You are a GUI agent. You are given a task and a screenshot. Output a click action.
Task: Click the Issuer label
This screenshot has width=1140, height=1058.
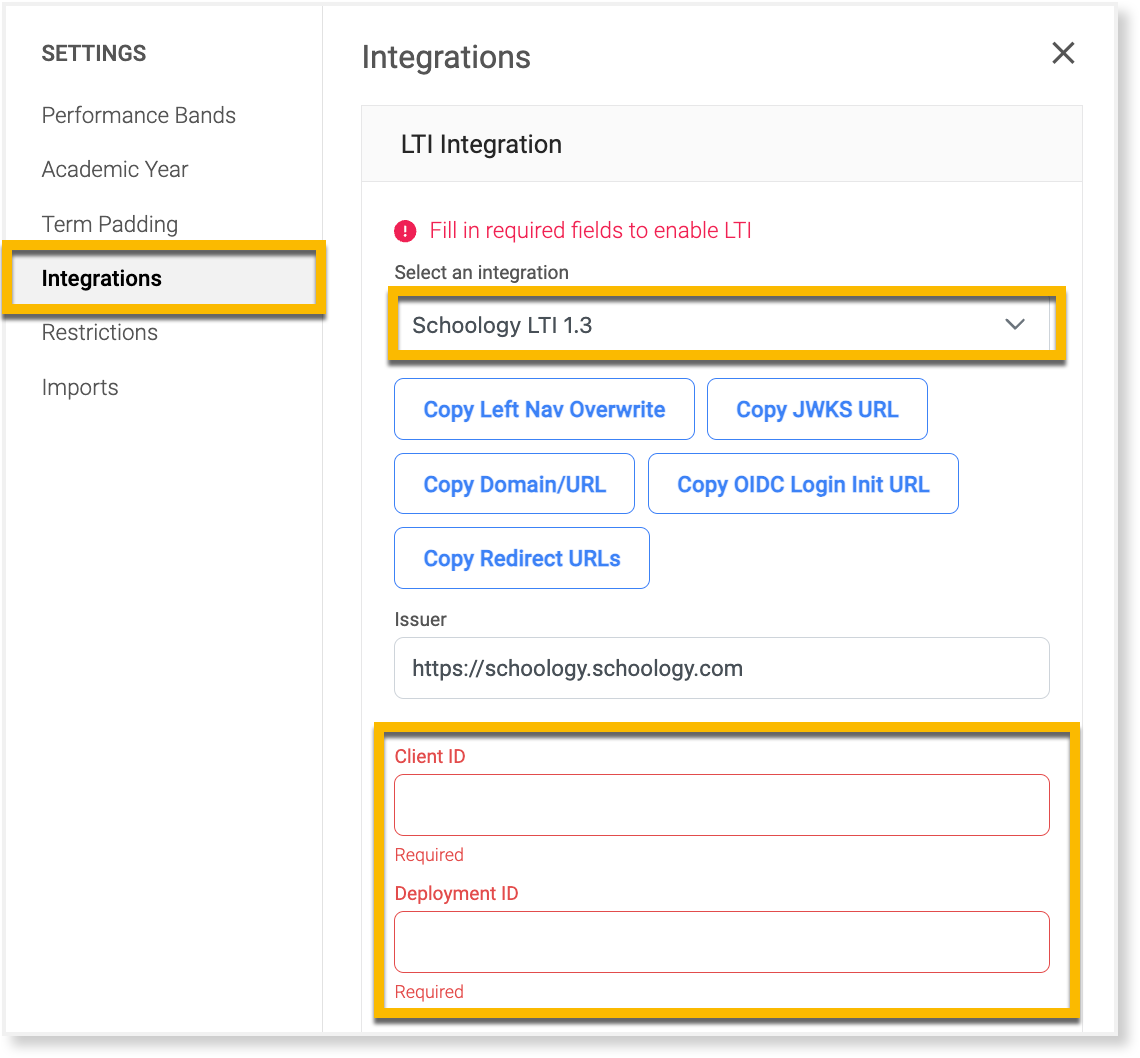click(x=420, y=620)
